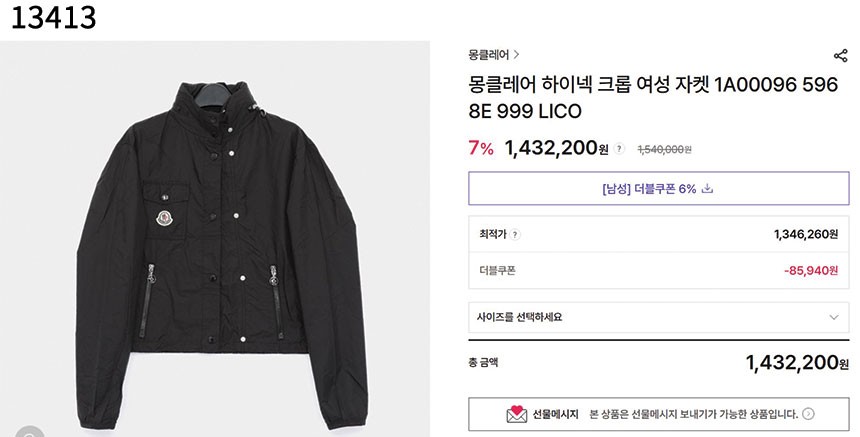860x437 pixels.
Task: Click the size dropdown chevron arrow
Action: point(834,317)
